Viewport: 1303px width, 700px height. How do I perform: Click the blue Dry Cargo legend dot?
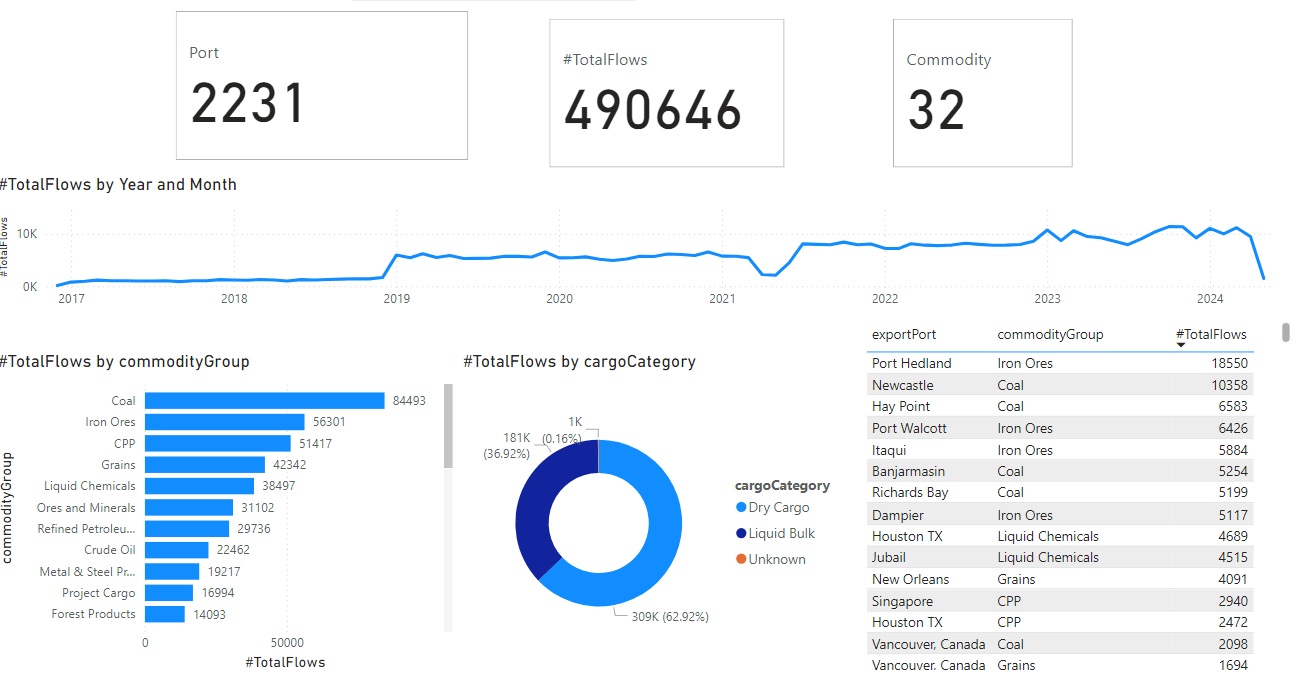pyautogui.click(x=741, y=508)
